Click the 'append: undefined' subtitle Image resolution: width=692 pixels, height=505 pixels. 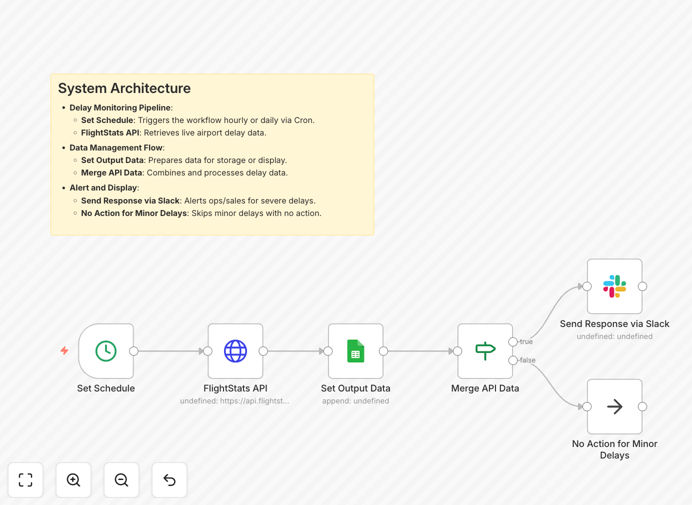click(356, 401)
